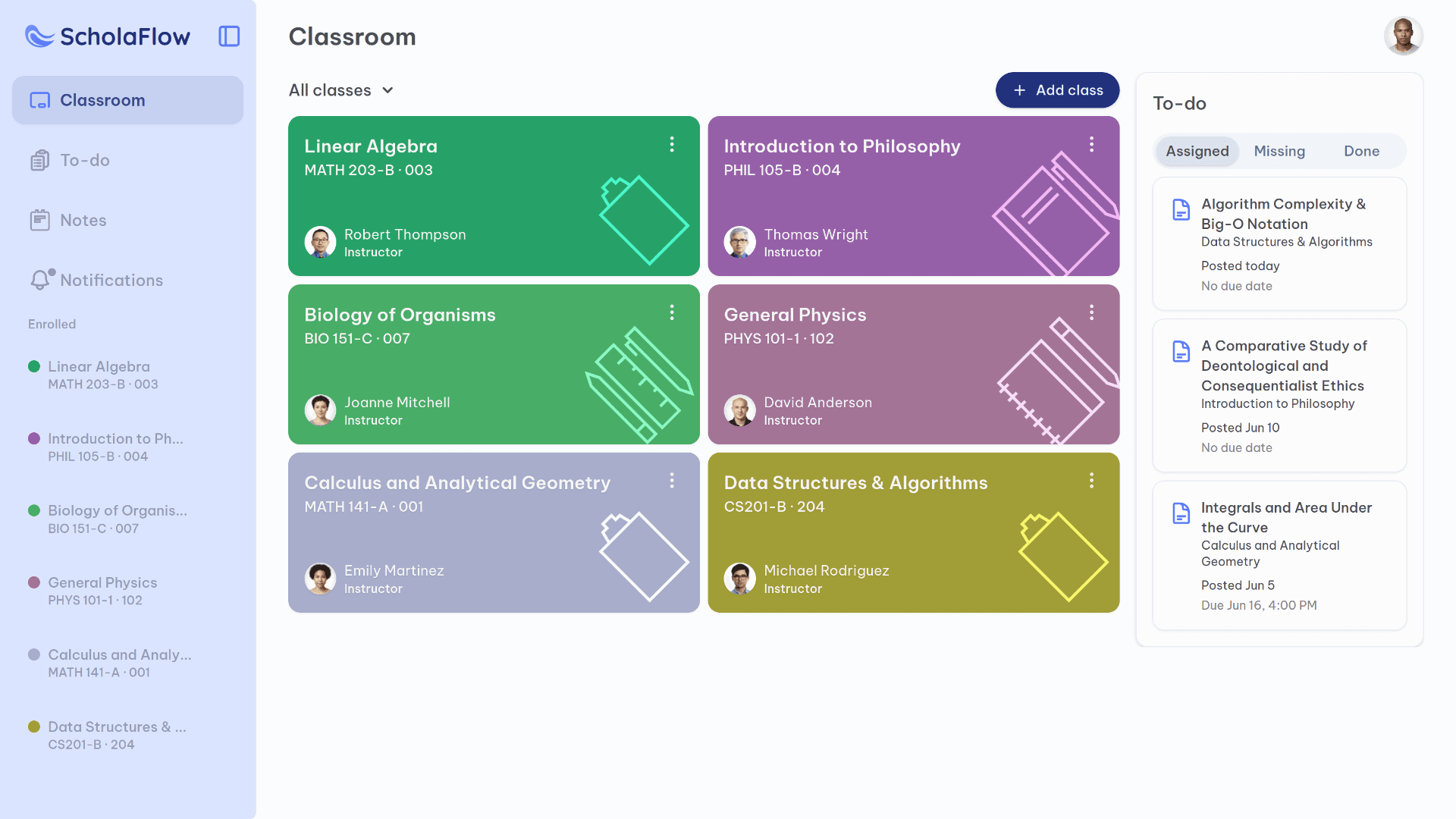Expand the All classes dropdown

(341, 90)
